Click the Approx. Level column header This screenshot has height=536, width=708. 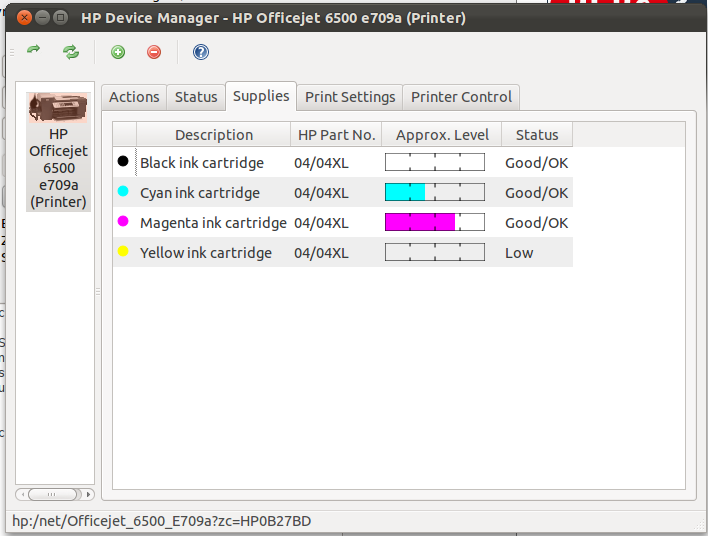[x=442, y=135]
